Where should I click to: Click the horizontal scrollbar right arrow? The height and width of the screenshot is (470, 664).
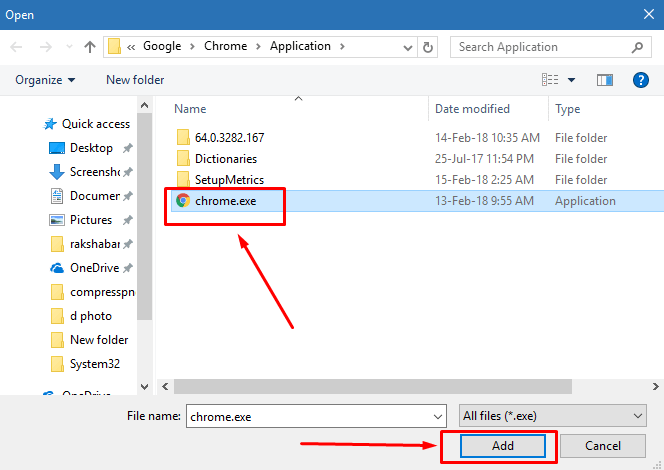point(656,386)
